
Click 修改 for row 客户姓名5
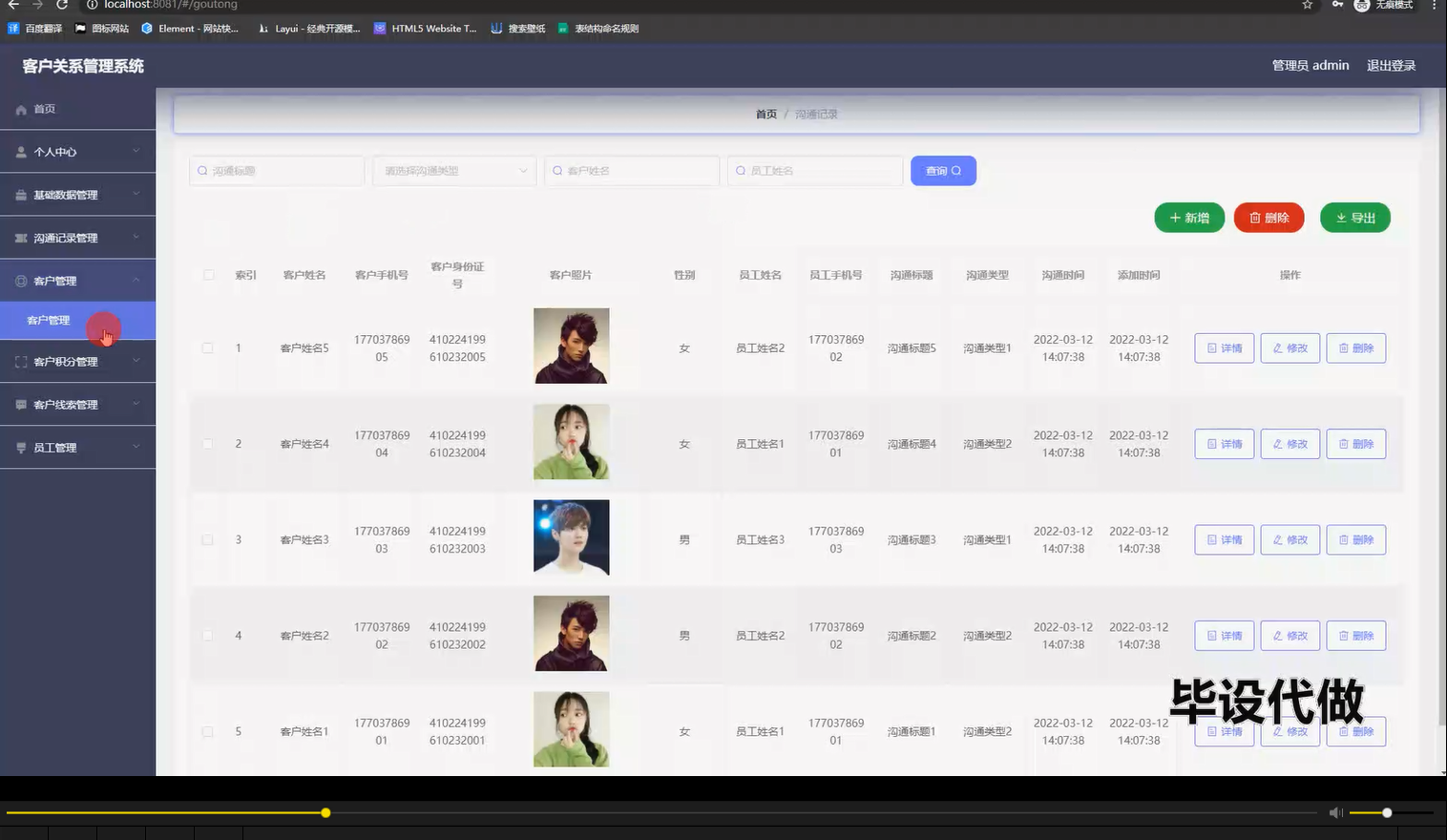point(1290,348)
